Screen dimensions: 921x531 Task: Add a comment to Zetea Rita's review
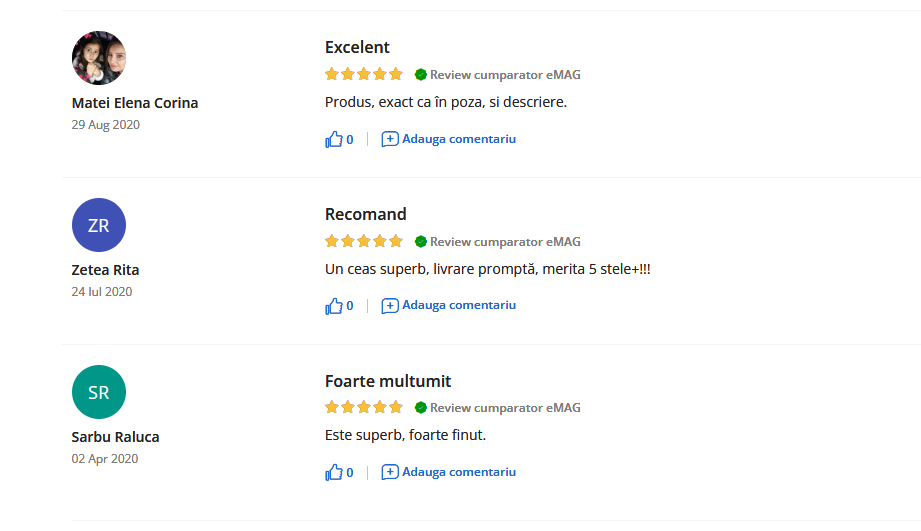click(x=459, y=306)
